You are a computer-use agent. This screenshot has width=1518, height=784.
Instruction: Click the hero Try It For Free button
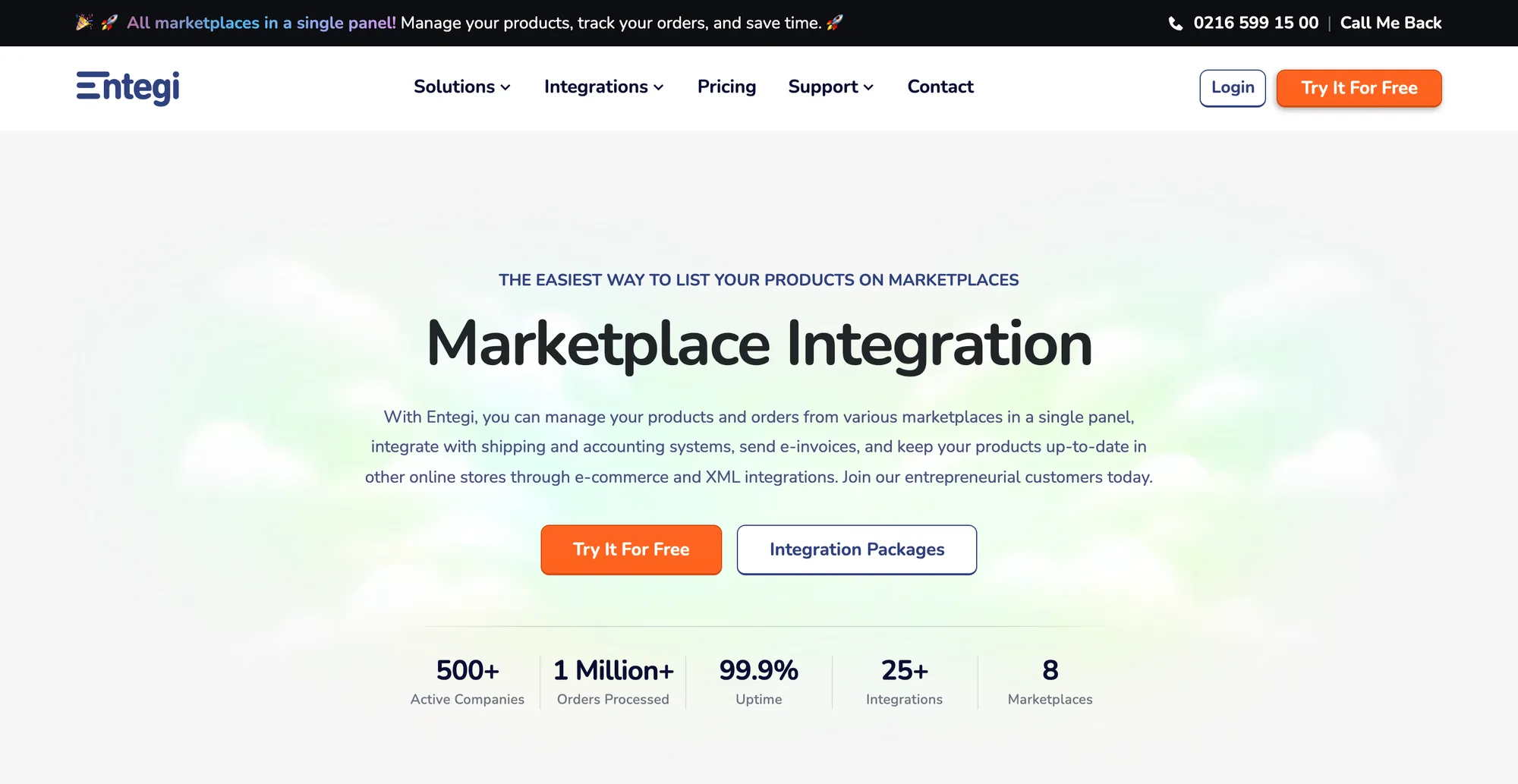point(631,549)
